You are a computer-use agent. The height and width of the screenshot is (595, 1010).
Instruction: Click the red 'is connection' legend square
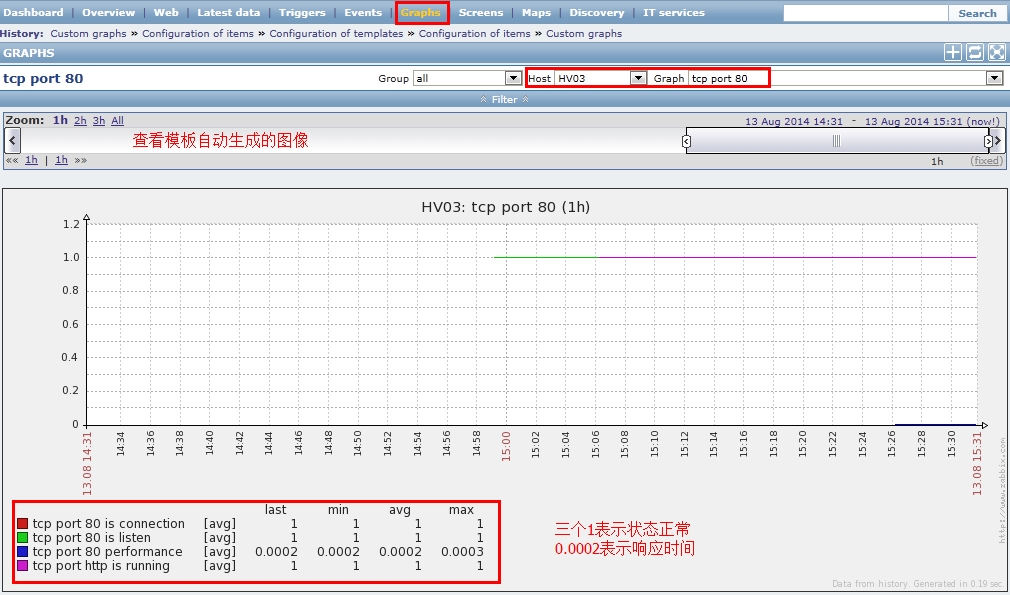point(22,524)
